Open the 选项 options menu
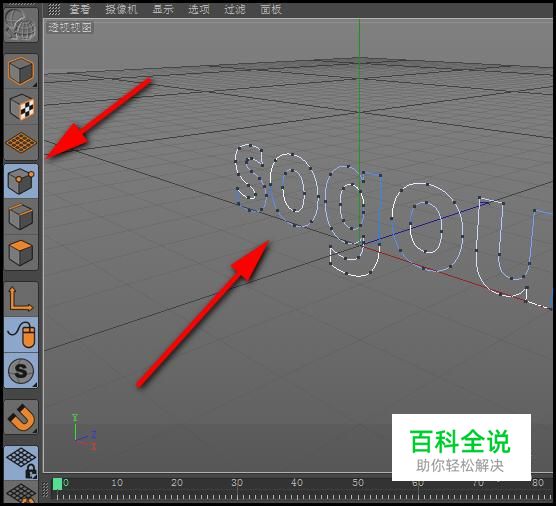The height and width of the screenshot is (506, 556). pos(199,10)
